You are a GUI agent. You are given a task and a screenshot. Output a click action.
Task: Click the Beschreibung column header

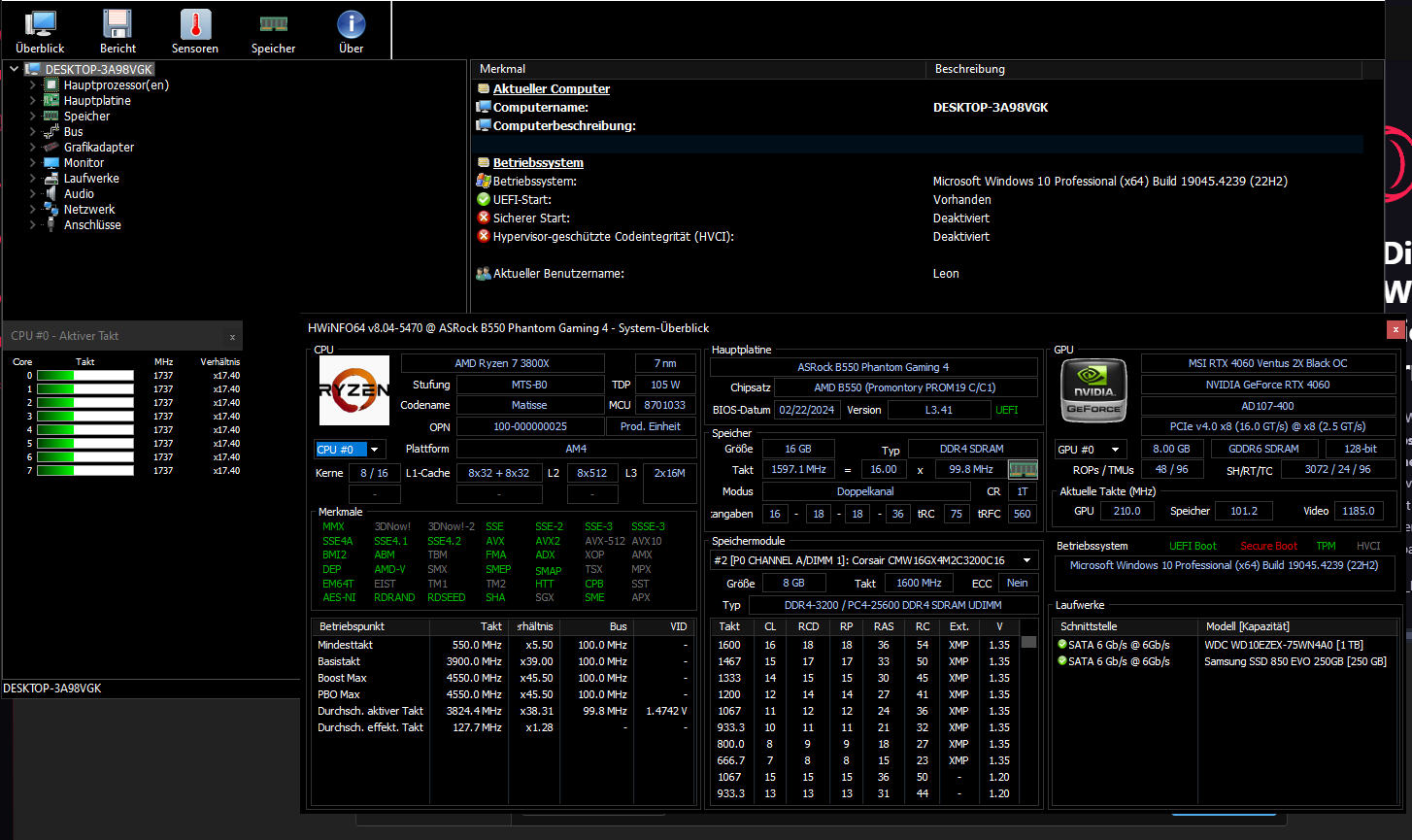click(x=1144, y=69)
